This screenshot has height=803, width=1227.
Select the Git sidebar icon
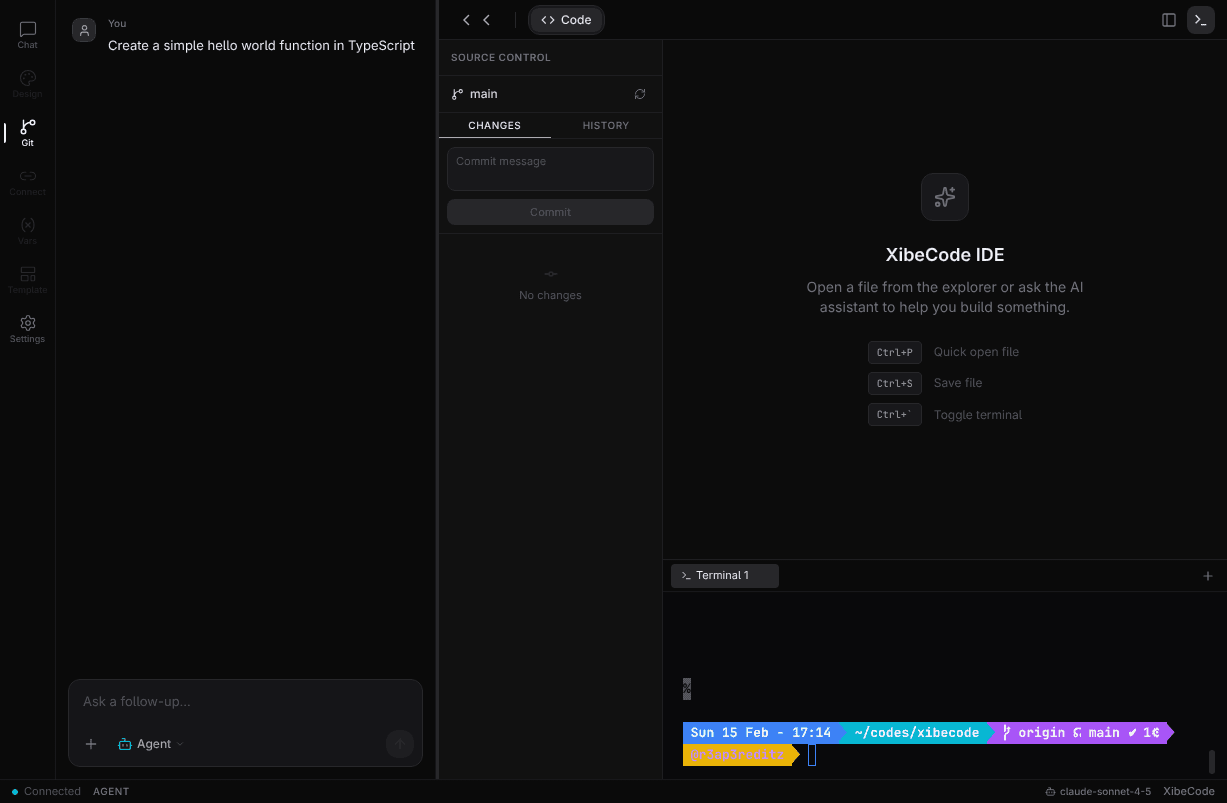tap(27, 132)
